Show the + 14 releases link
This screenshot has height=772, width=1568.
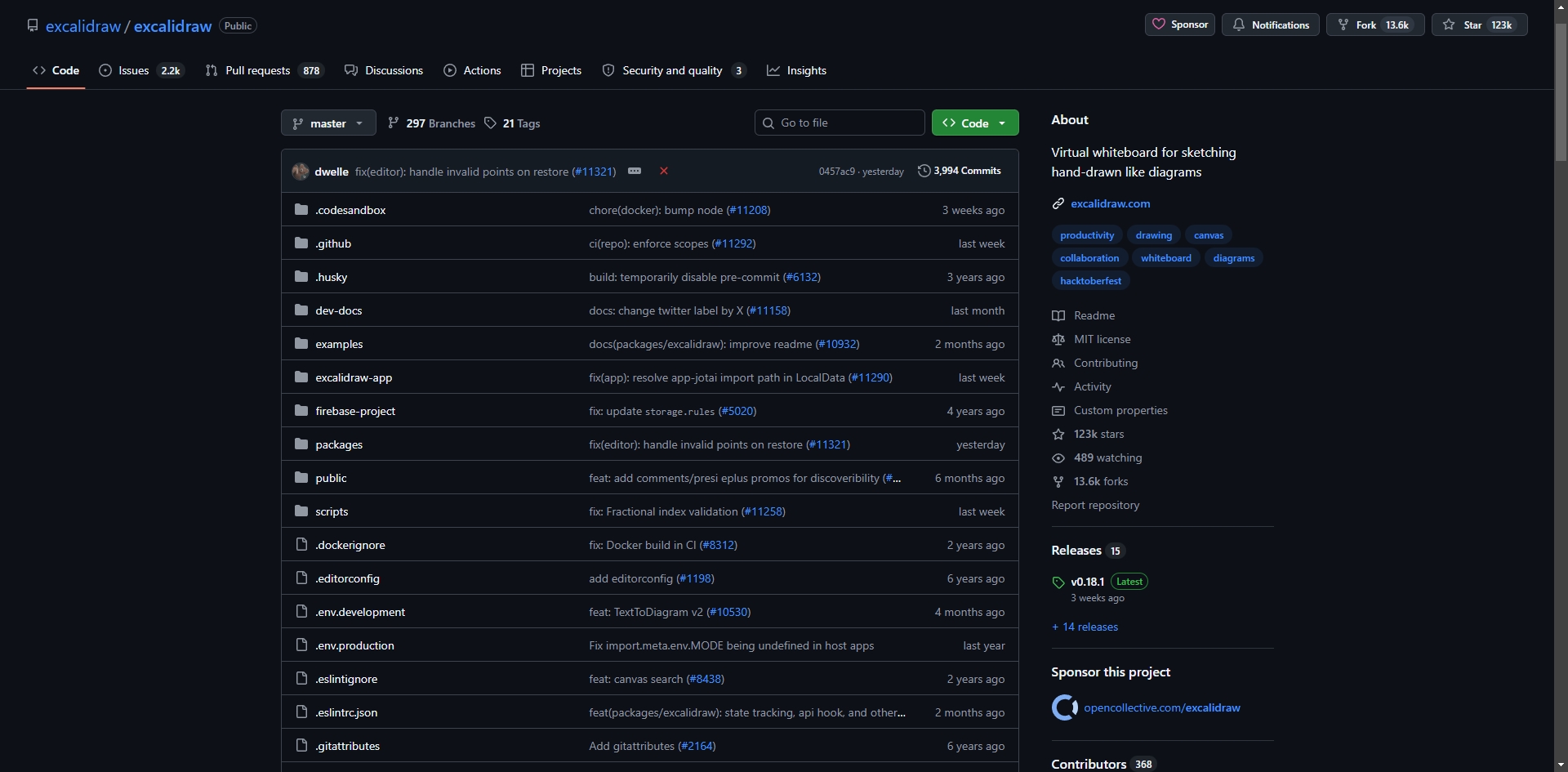point(1085,627)
